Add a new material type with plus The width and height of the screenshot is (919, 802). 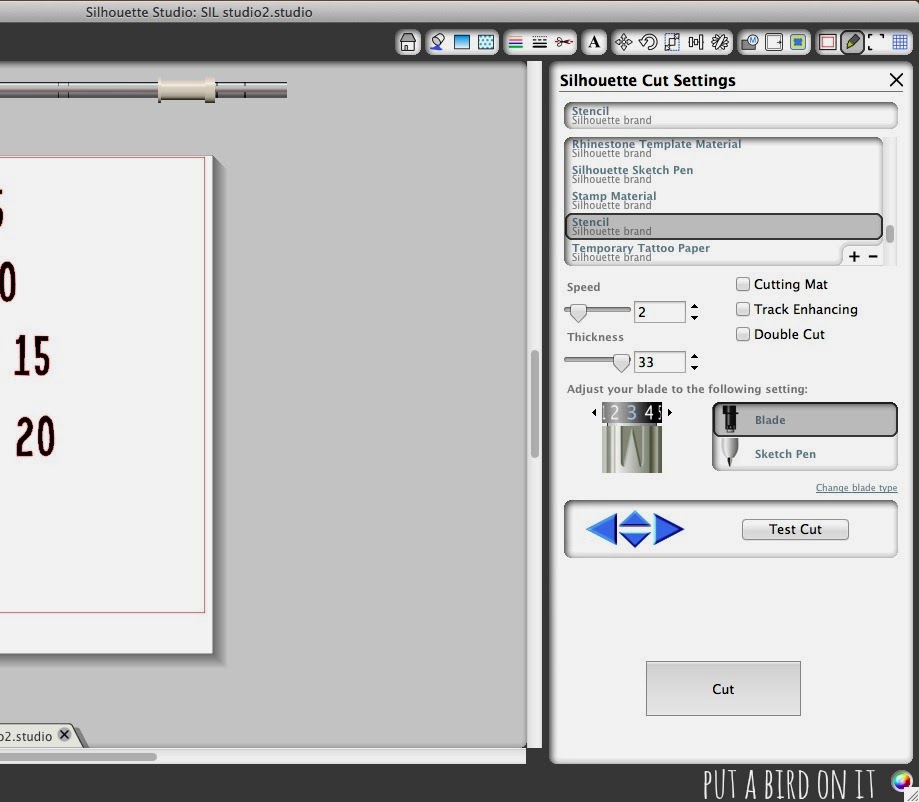click(x=855, y=256)
